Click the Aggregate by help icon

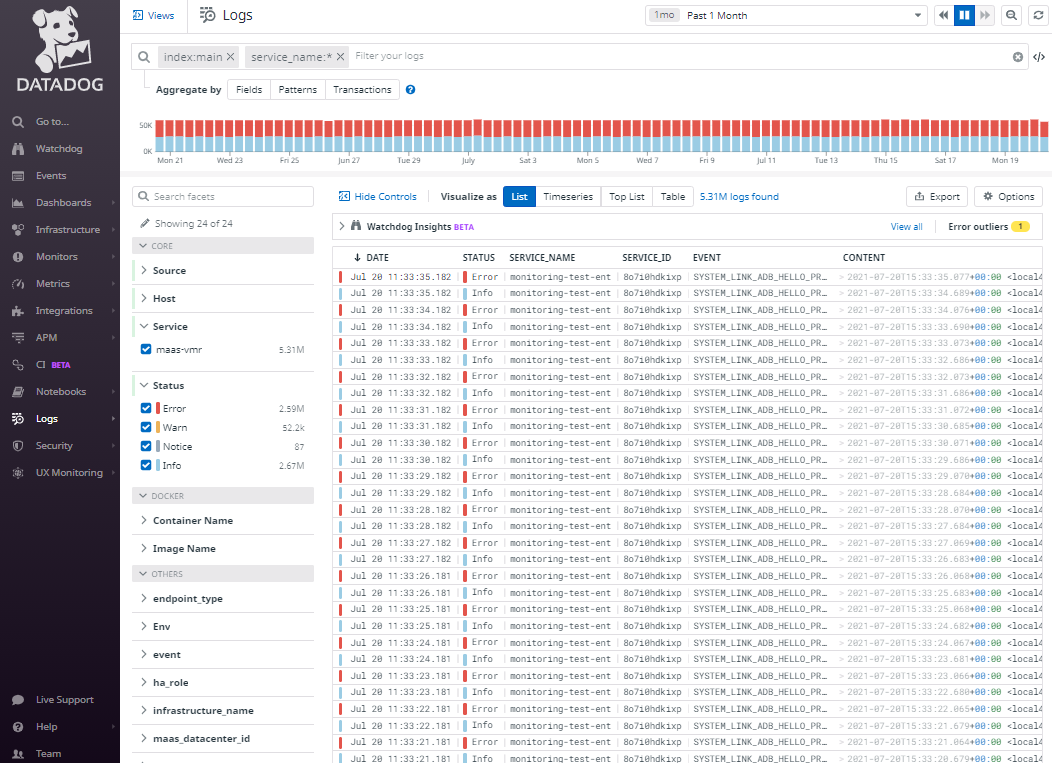pos(410,90)
